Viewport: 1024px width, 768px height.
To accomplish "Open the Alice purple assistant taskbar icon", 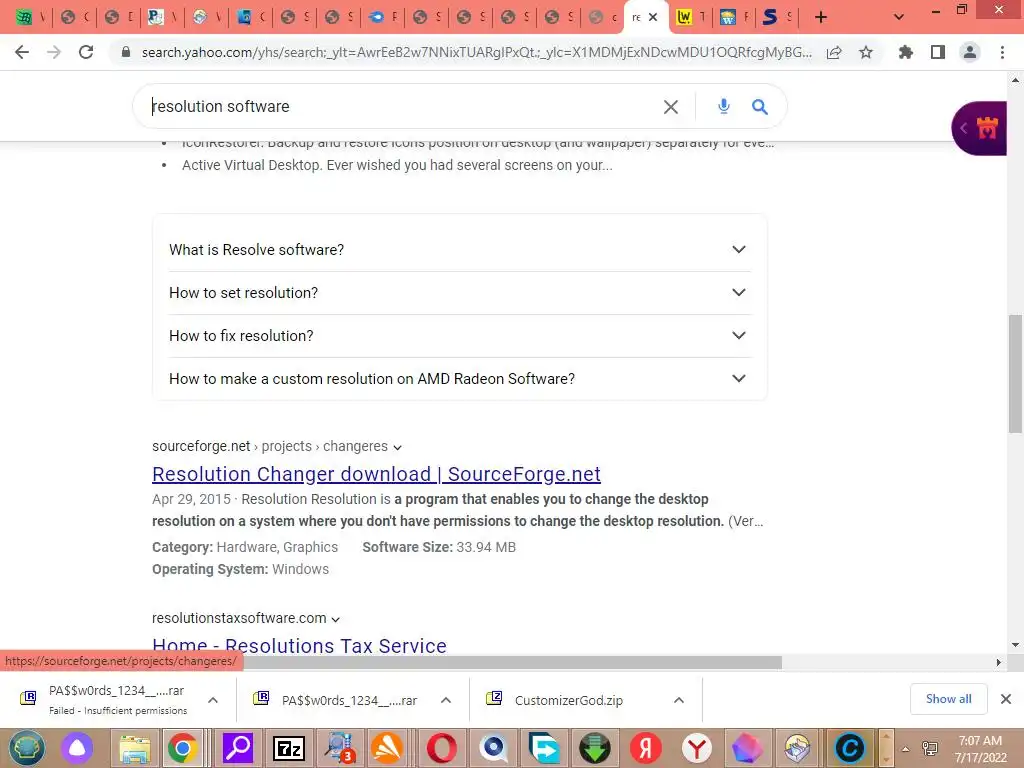I will [x=77, y=748].
